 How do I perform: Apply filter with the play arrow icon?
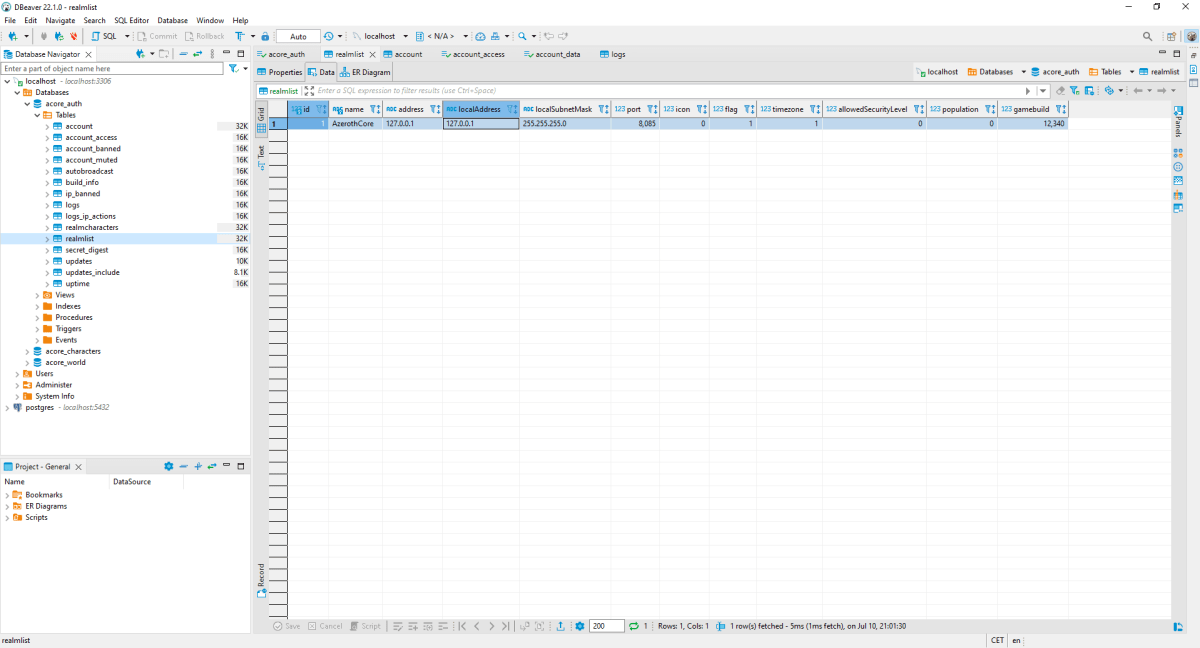(1027, 90)
